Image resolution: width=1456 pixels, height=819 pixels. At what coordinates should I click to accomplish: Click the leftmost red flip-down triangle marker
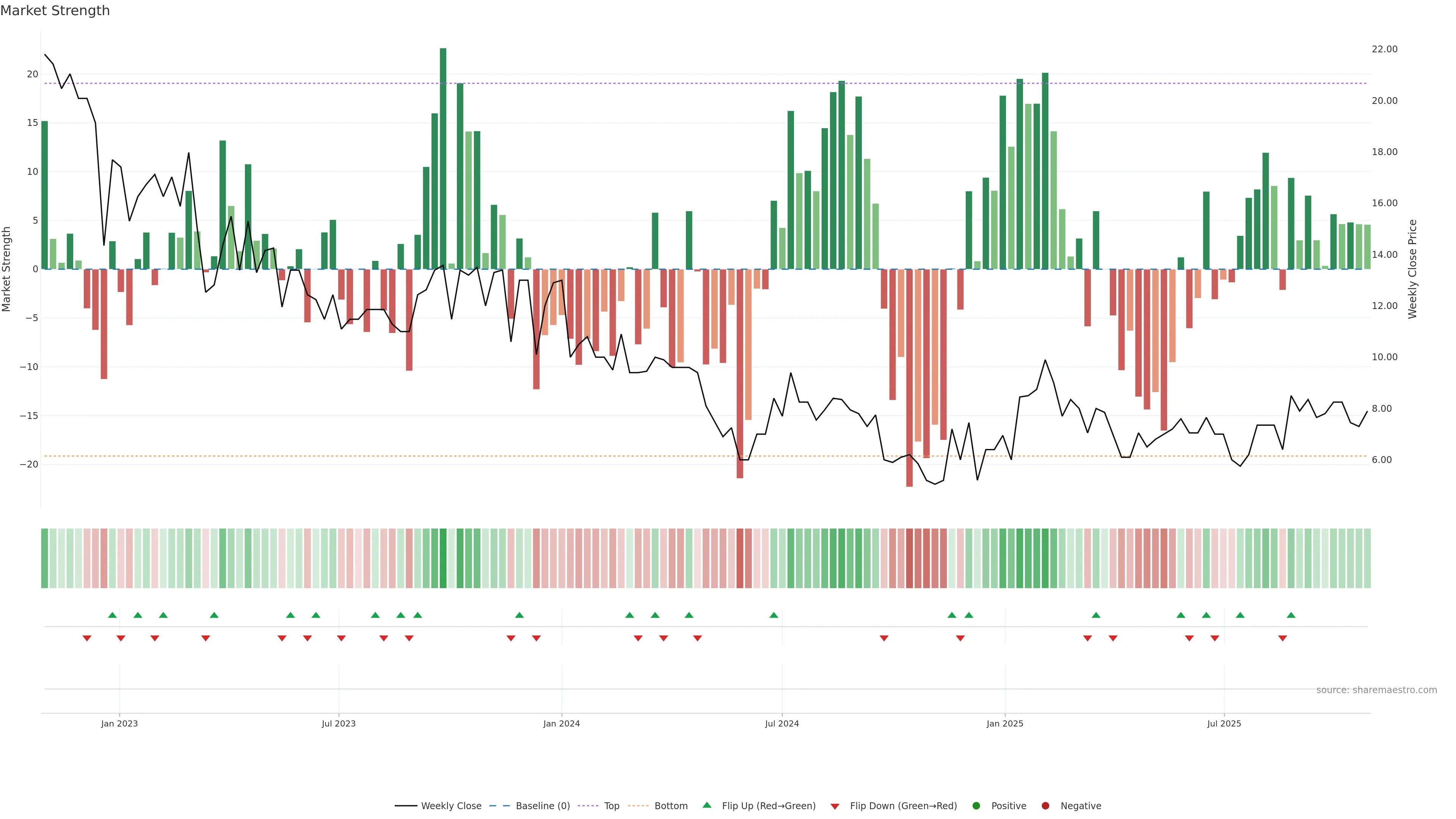(x=87, y=638)
